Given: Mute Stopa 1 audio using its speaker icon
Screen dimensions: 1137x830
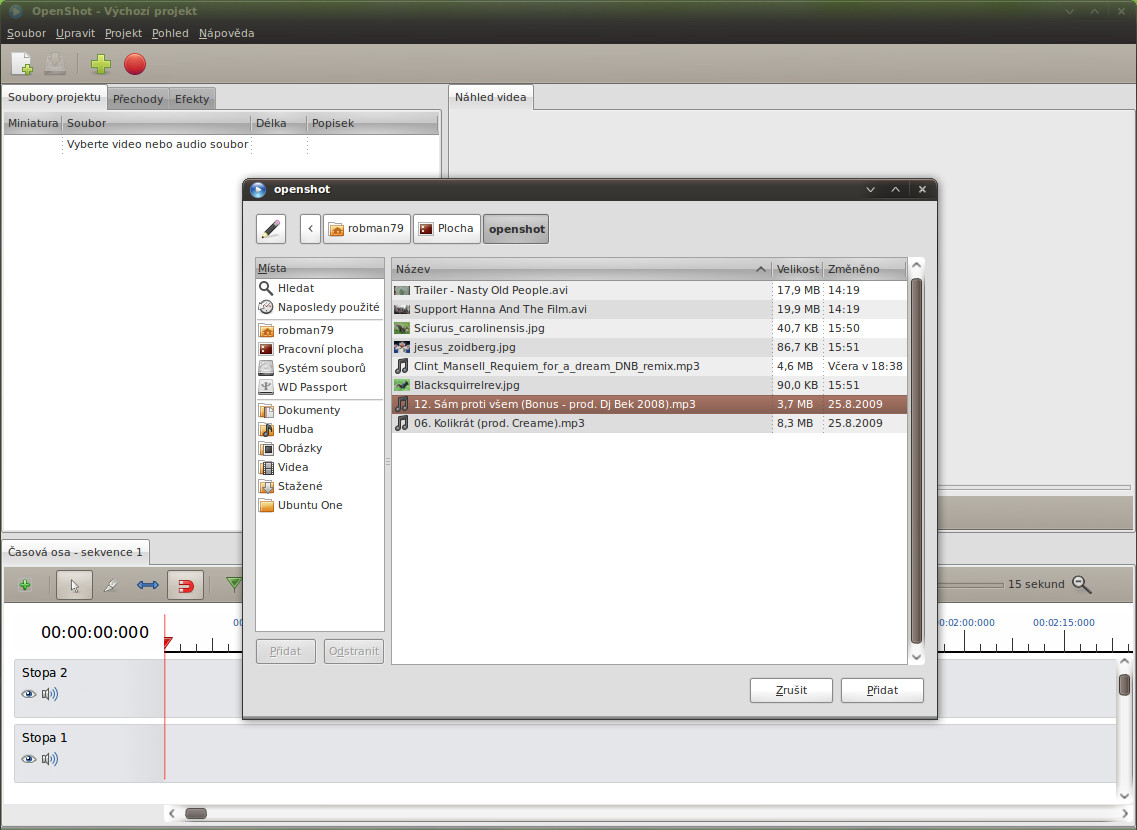Looking at the screenshot, I should pyautogui.click(x=50, y=759).
